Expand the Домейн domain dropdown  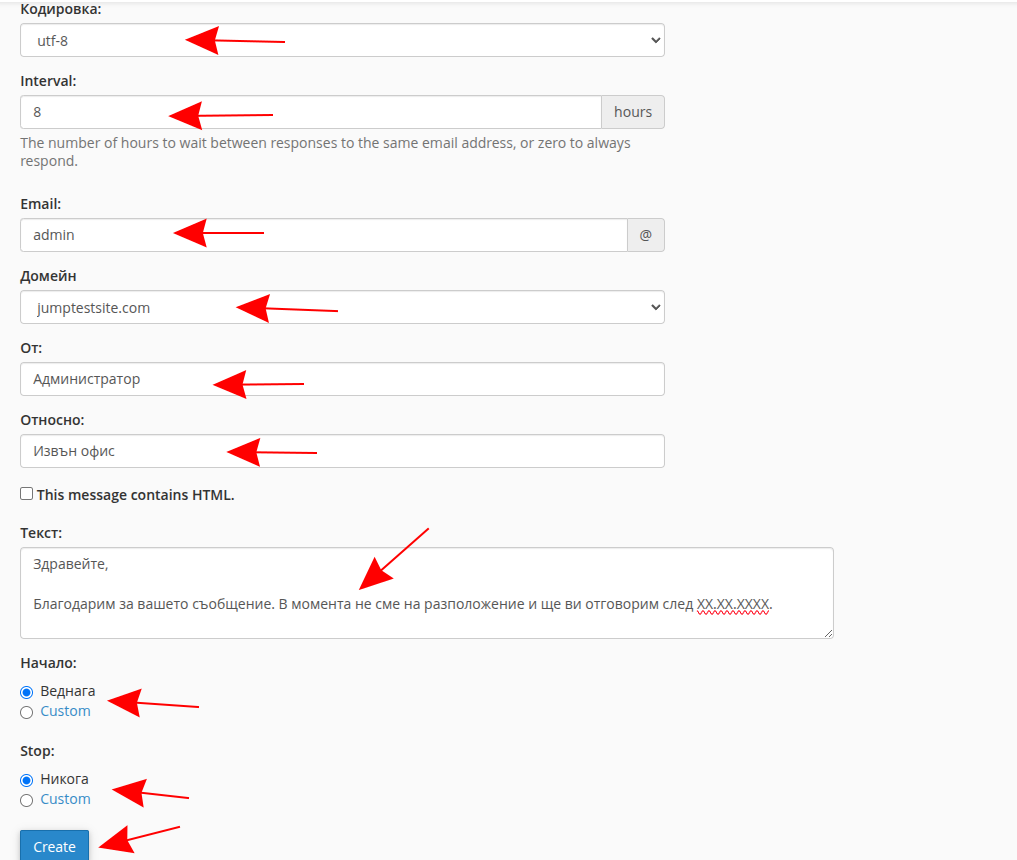click(342, 307)
